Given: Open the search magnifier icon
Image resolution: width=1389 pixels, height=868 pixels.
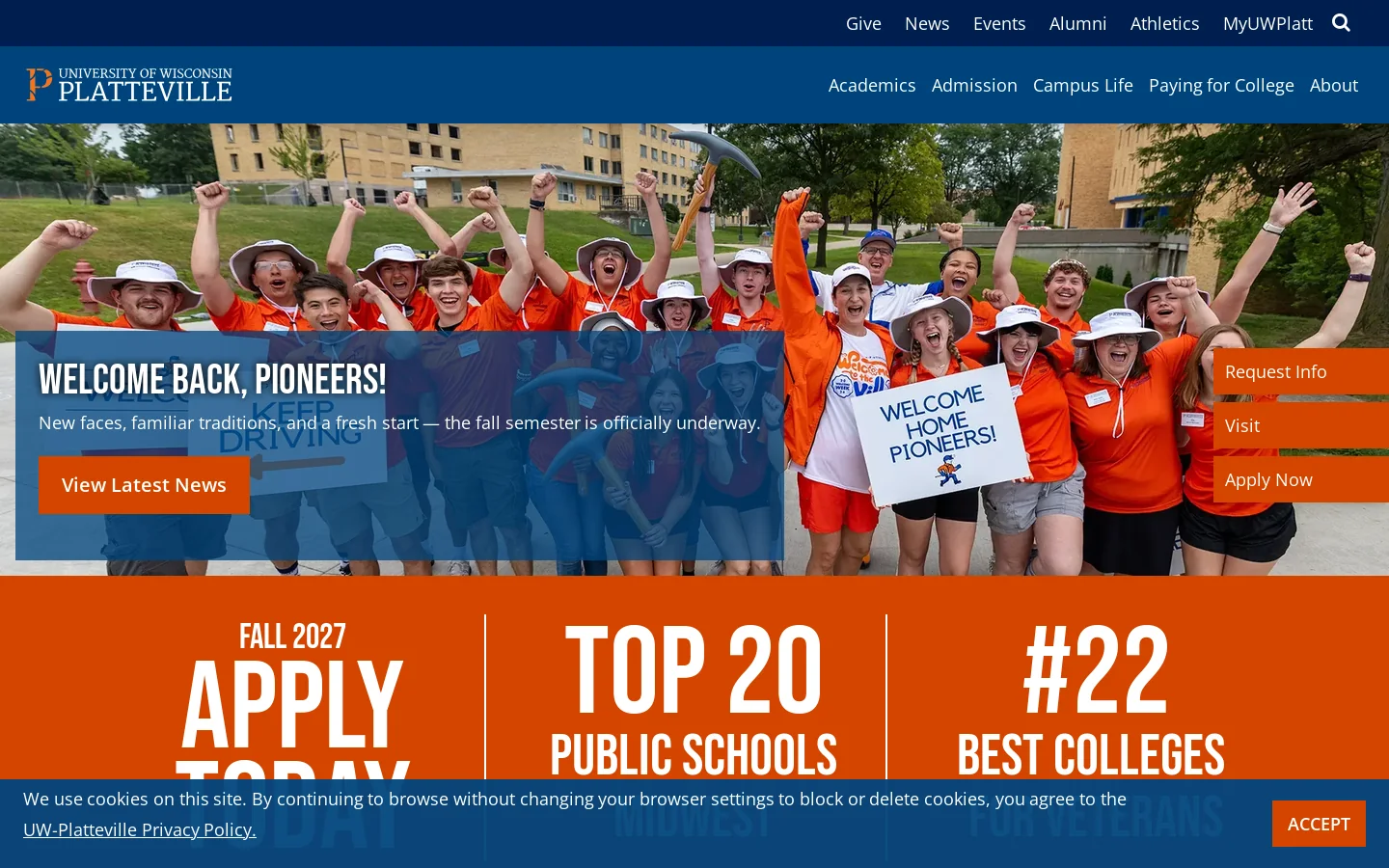Looking at the screenshot, I should pos(1341,22).
